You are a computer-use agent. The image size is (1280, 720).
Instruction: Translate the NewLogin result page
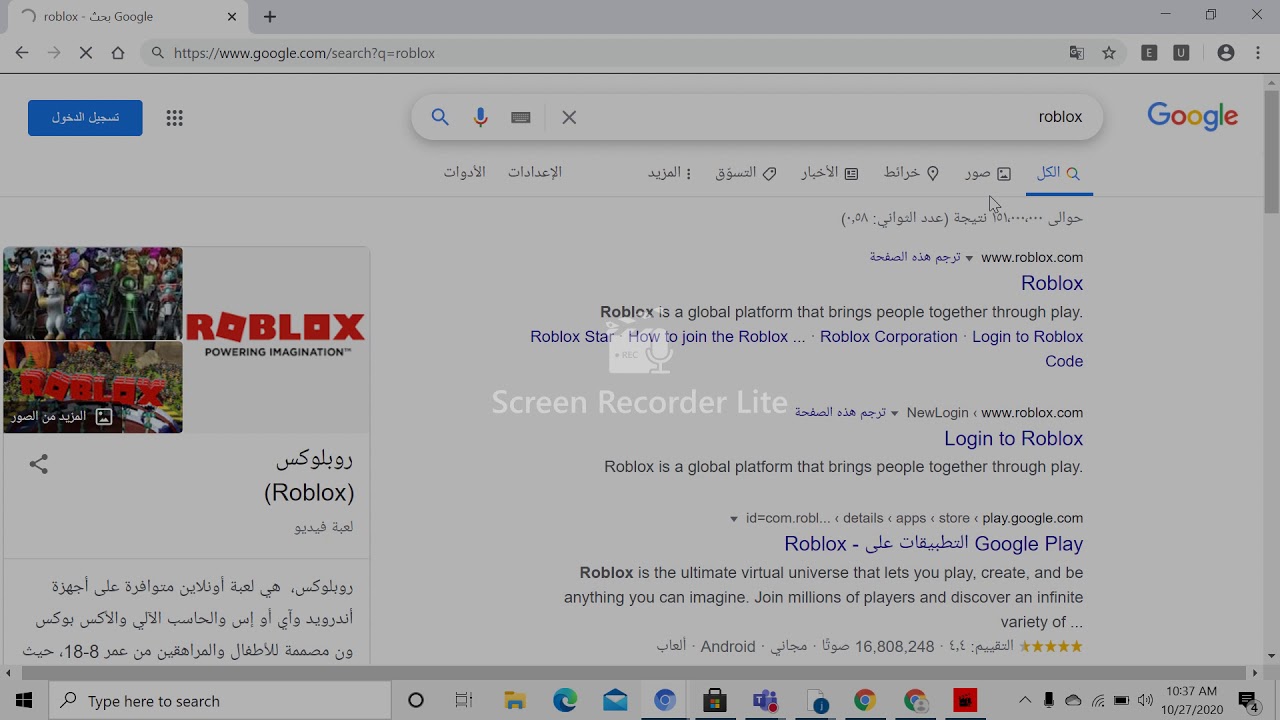840,412
